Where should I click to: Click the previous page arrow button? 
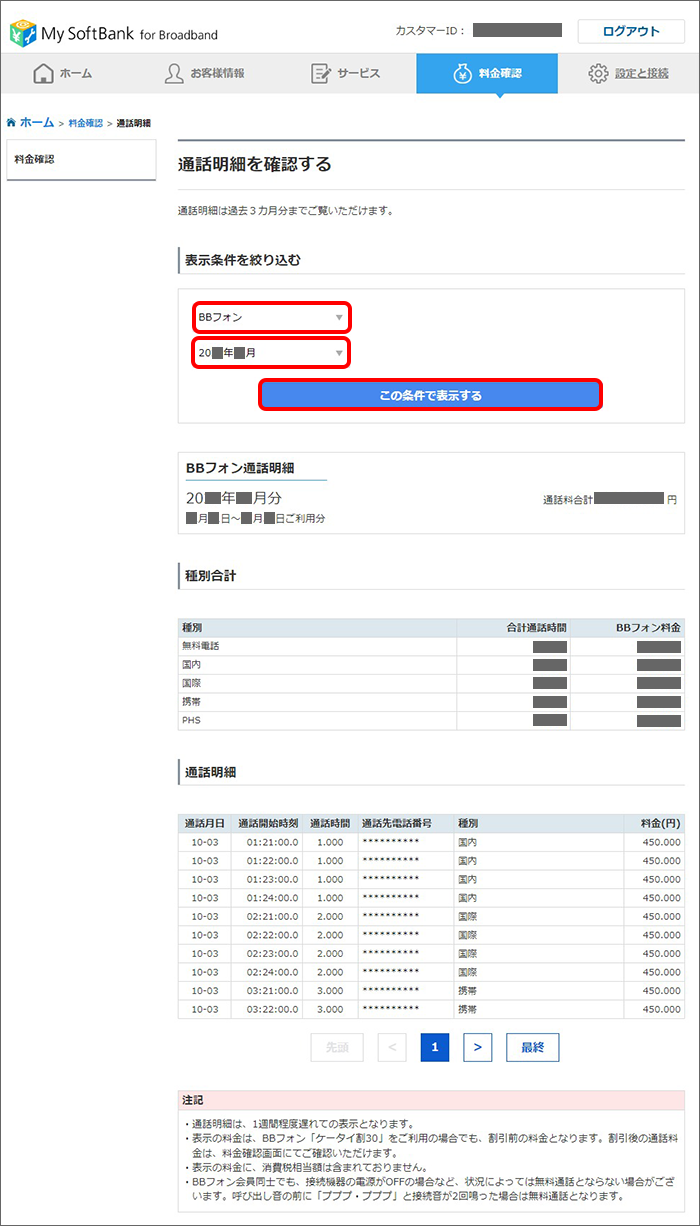pos(392,1047)
